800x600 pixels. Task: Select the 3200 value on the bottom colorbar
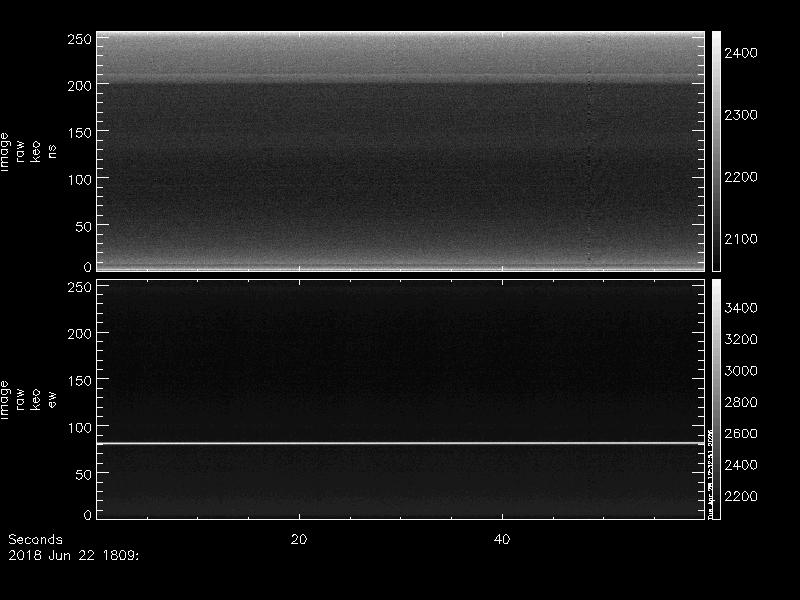click(741, 339)
